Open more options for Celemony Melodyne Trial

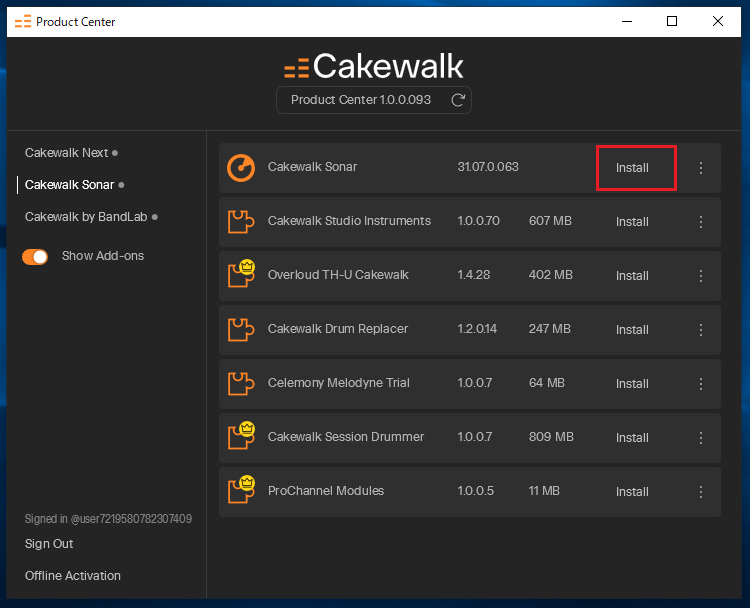click(x=701, y=384)
